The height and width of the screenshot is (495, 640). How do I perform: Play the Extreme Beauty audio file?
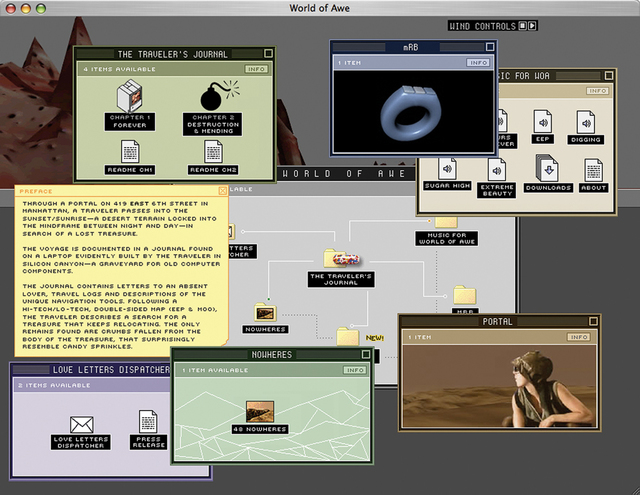[497, 170]
